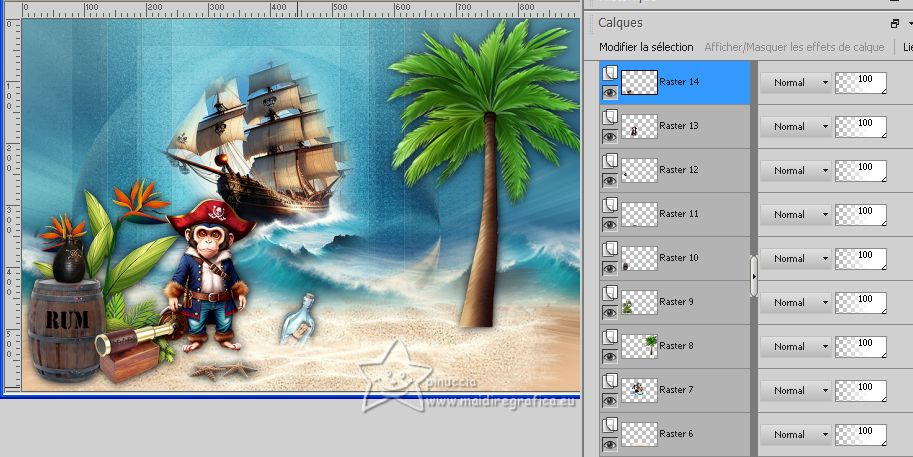This screenshot has width=913, height=457.
Task: Expand the blend mode dropdown for Raster 6
Action: (x=796, y=434)
